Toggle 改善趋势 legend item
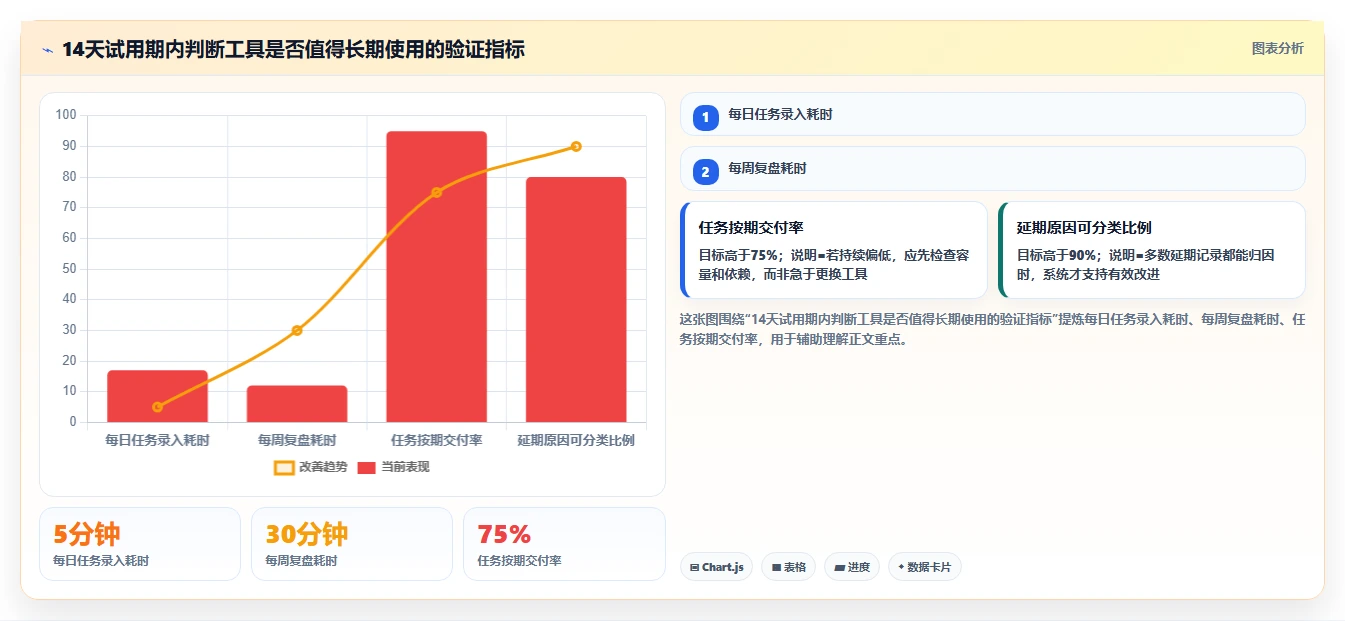1345x621 pixels. coord(311,467)
